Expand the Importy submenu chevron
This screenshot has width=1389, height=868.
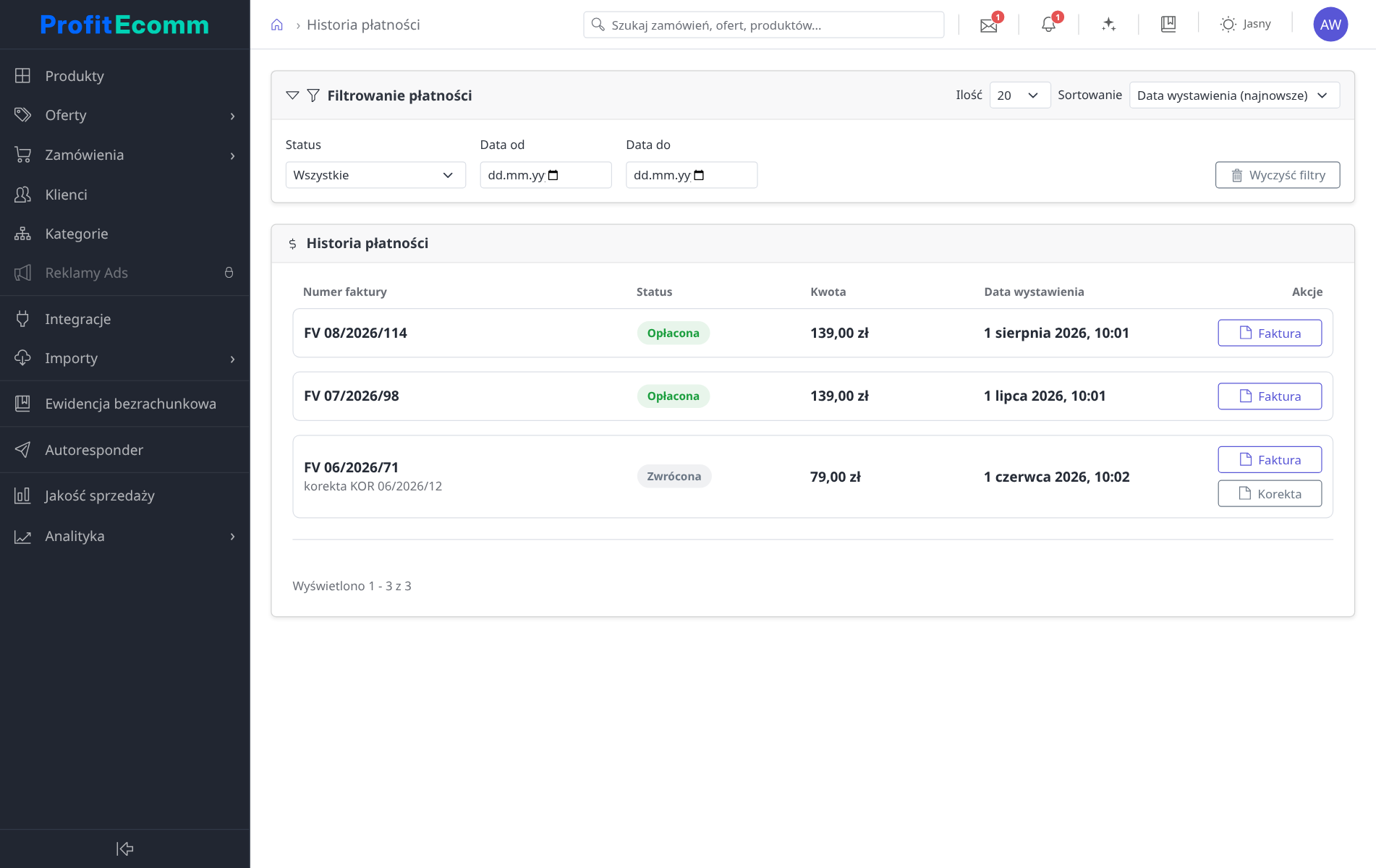(232, 359)
